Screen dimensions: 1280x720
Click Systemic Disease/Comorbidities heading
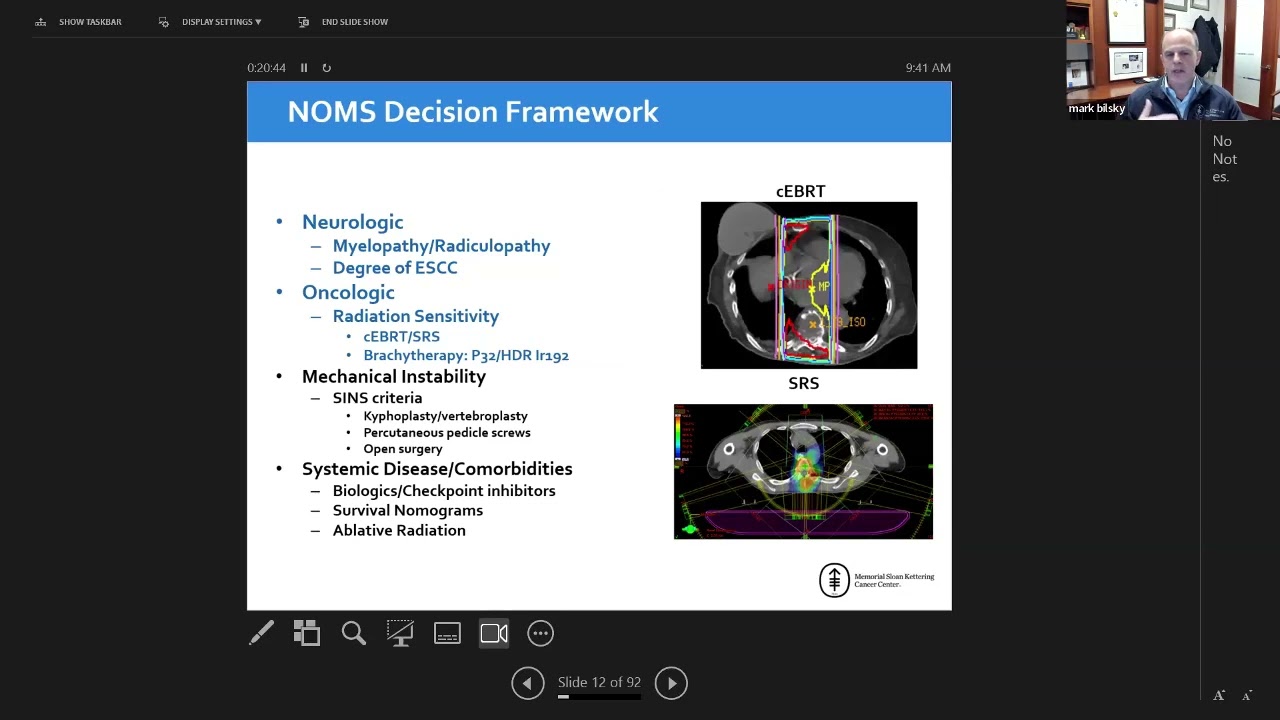[x=437, y=469]
